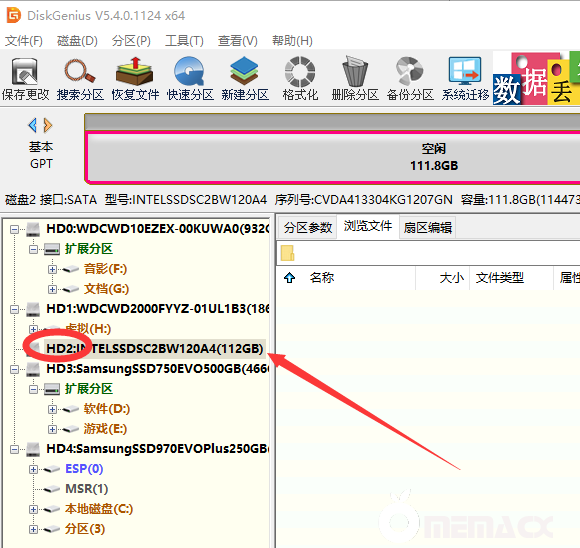This screenshot has height=548, width=580.
Task: Switch to the 扇区编辑 tab
Action: (x=428, y=228)
